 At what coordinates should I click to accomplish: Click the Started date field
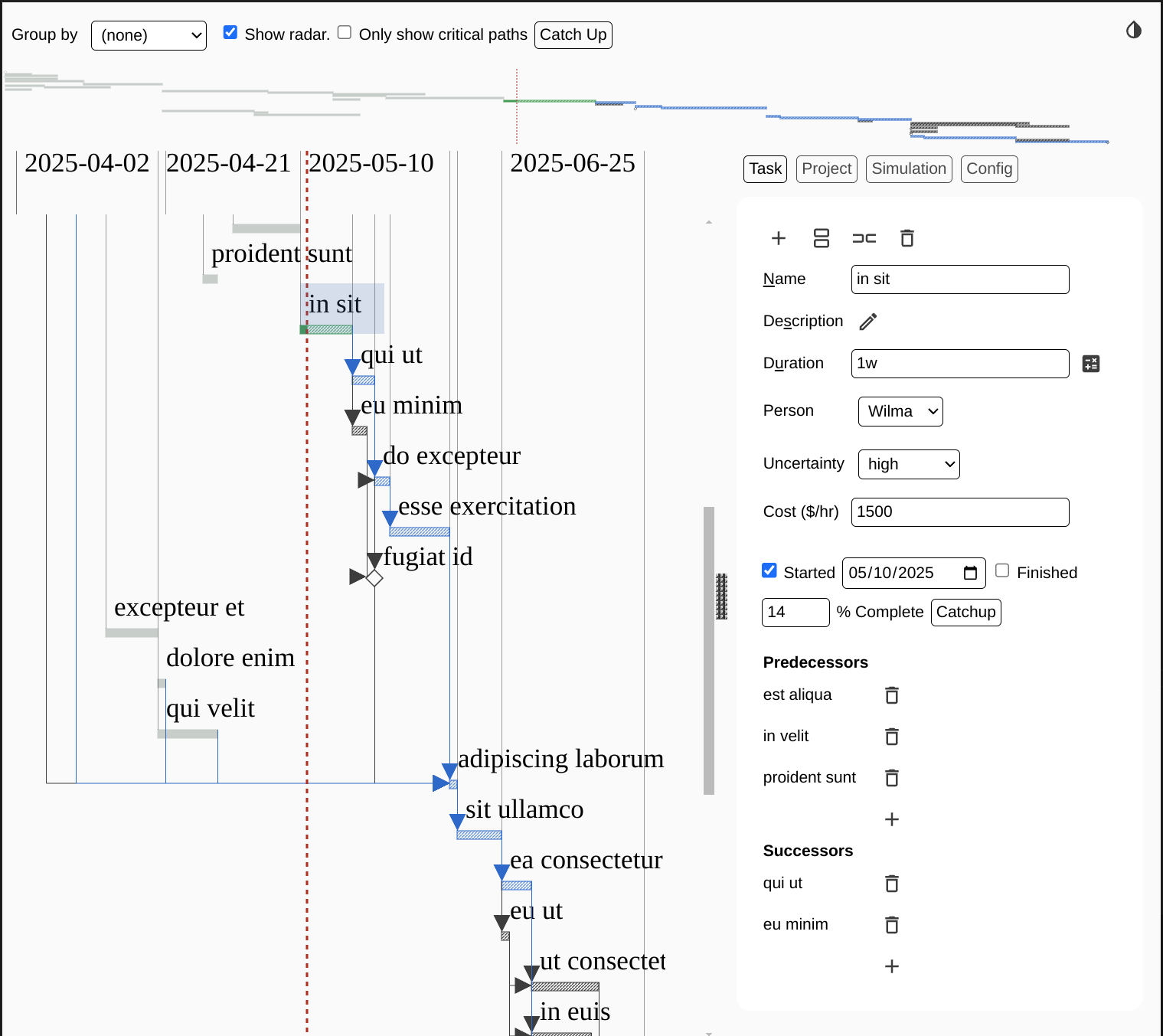click(914, 573)
